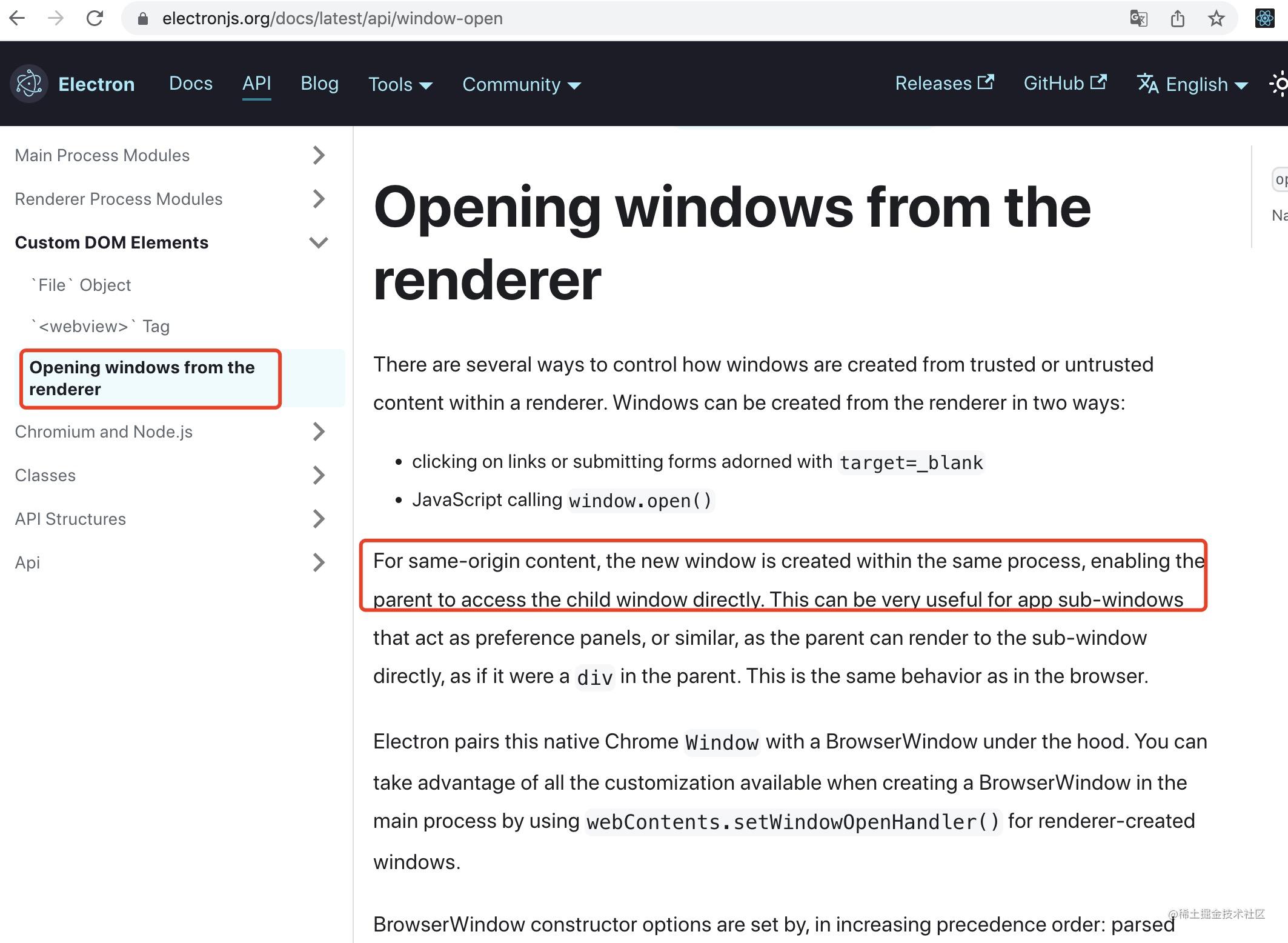1288x943 pixels.
Task: Go back to the previous page
Action: (x=18, y=18)
